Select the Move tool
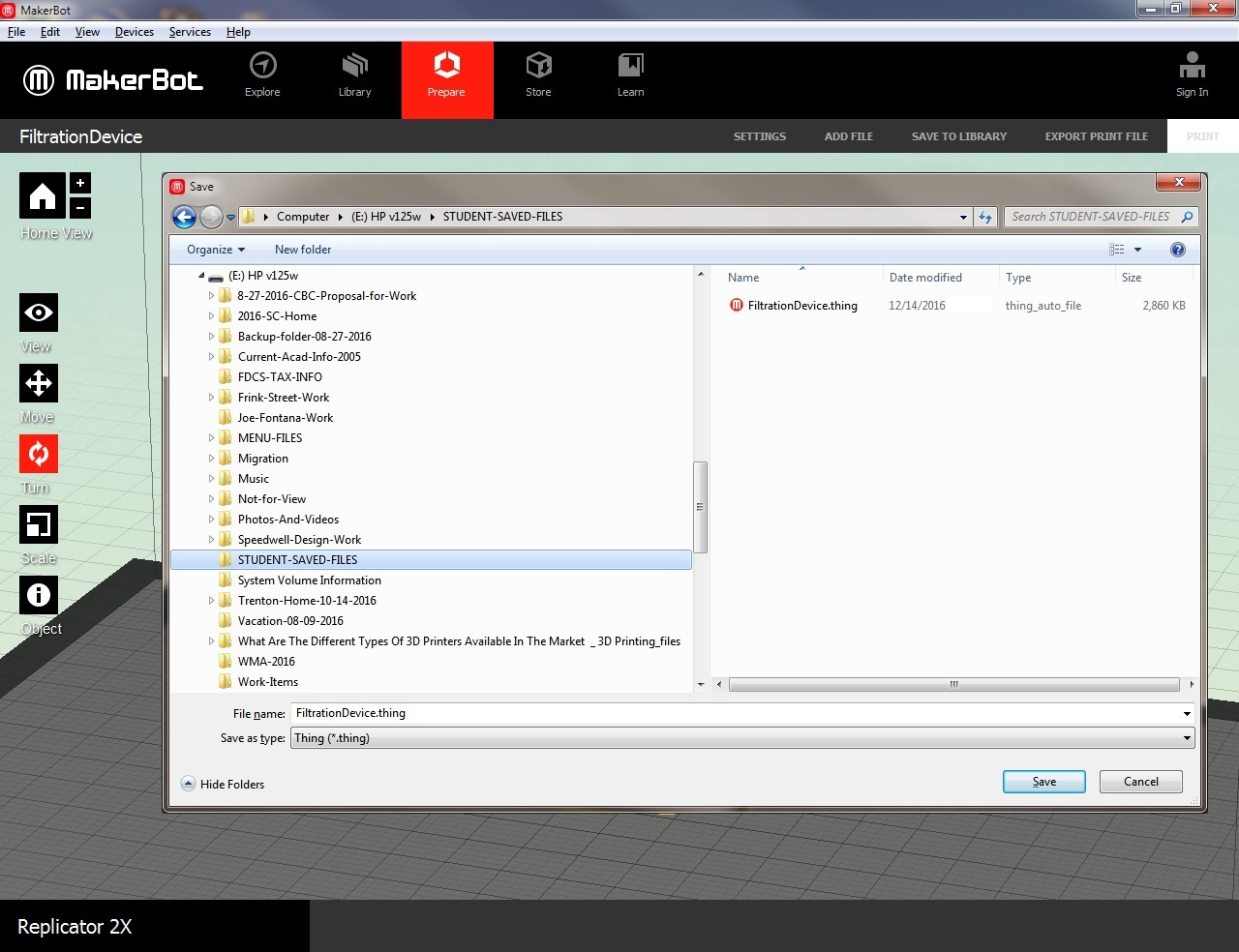Image resolution: width=1239 pixels, height=952 pixels. [x=39, y=383]
